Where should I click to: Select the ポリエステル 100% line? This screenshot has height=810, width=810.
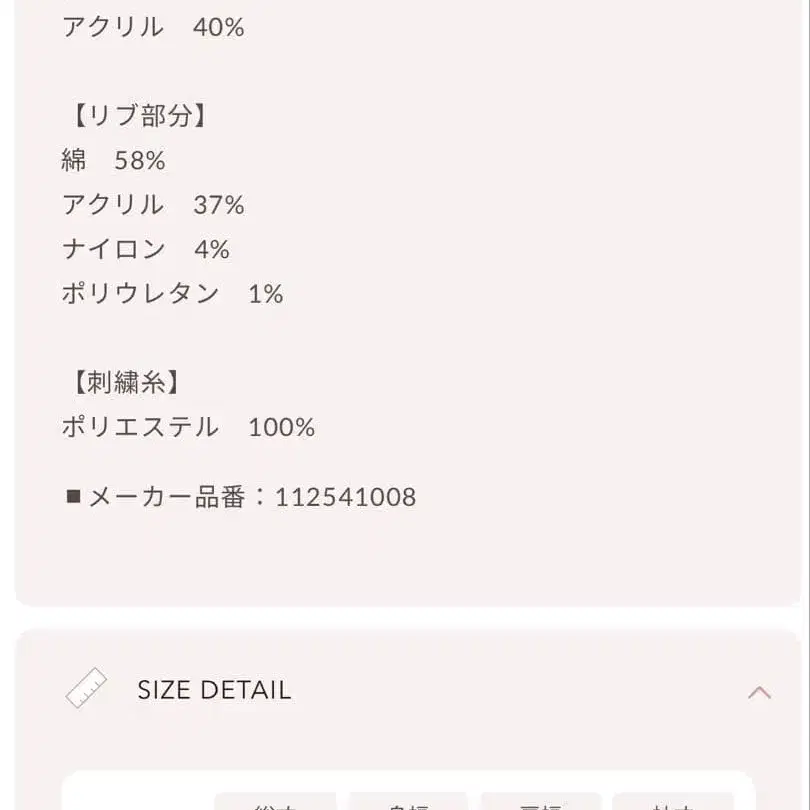tap(186, 427)
